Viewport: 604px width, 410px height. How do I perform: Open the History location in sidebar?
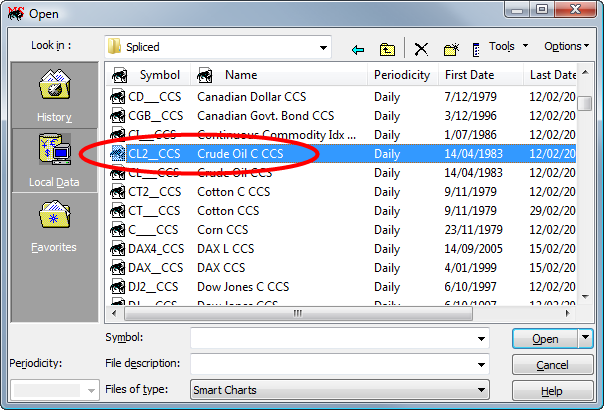[54, 94]
